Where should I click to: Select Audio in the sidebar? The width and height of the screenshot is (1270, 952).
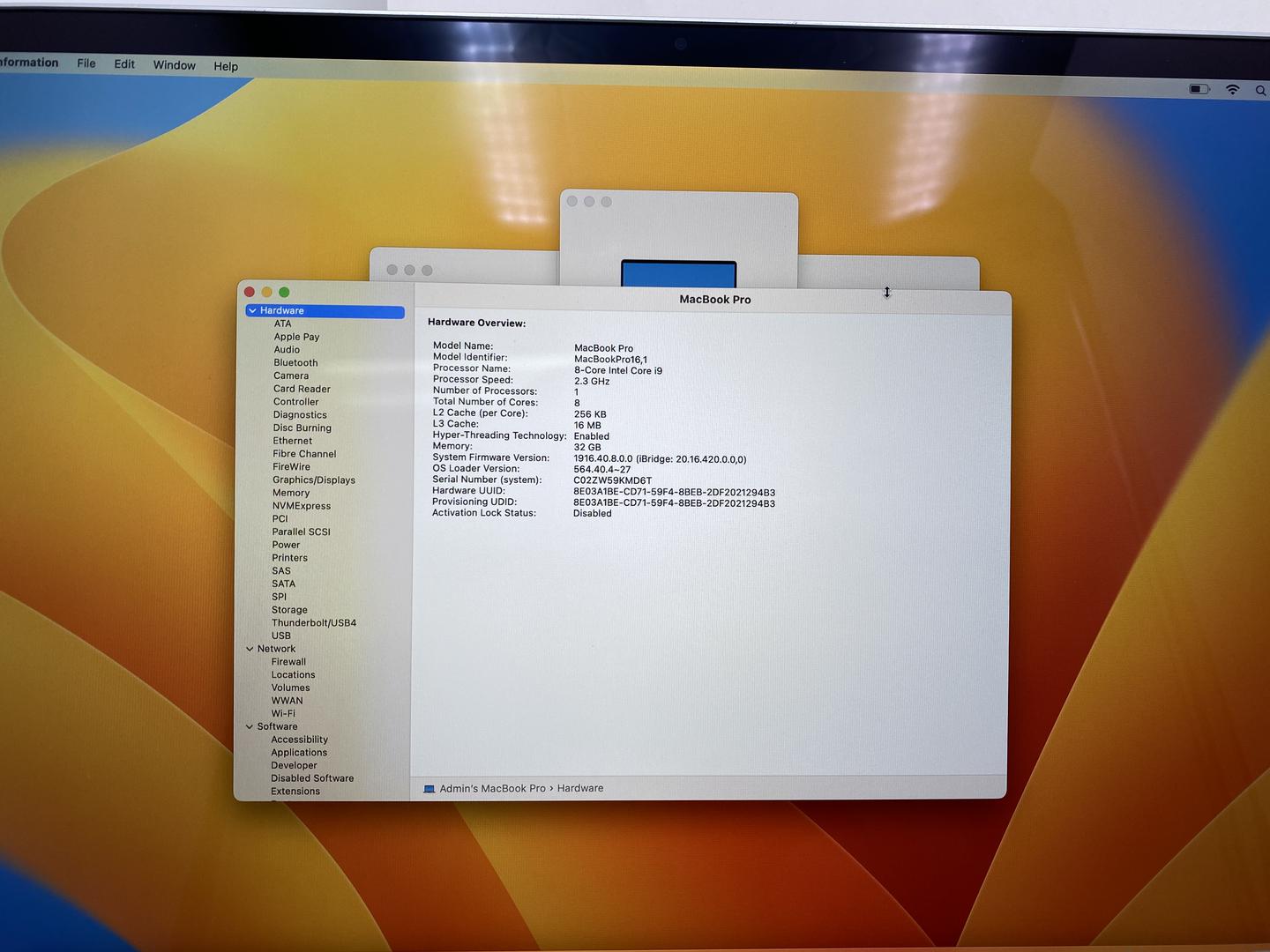(287, 350)
